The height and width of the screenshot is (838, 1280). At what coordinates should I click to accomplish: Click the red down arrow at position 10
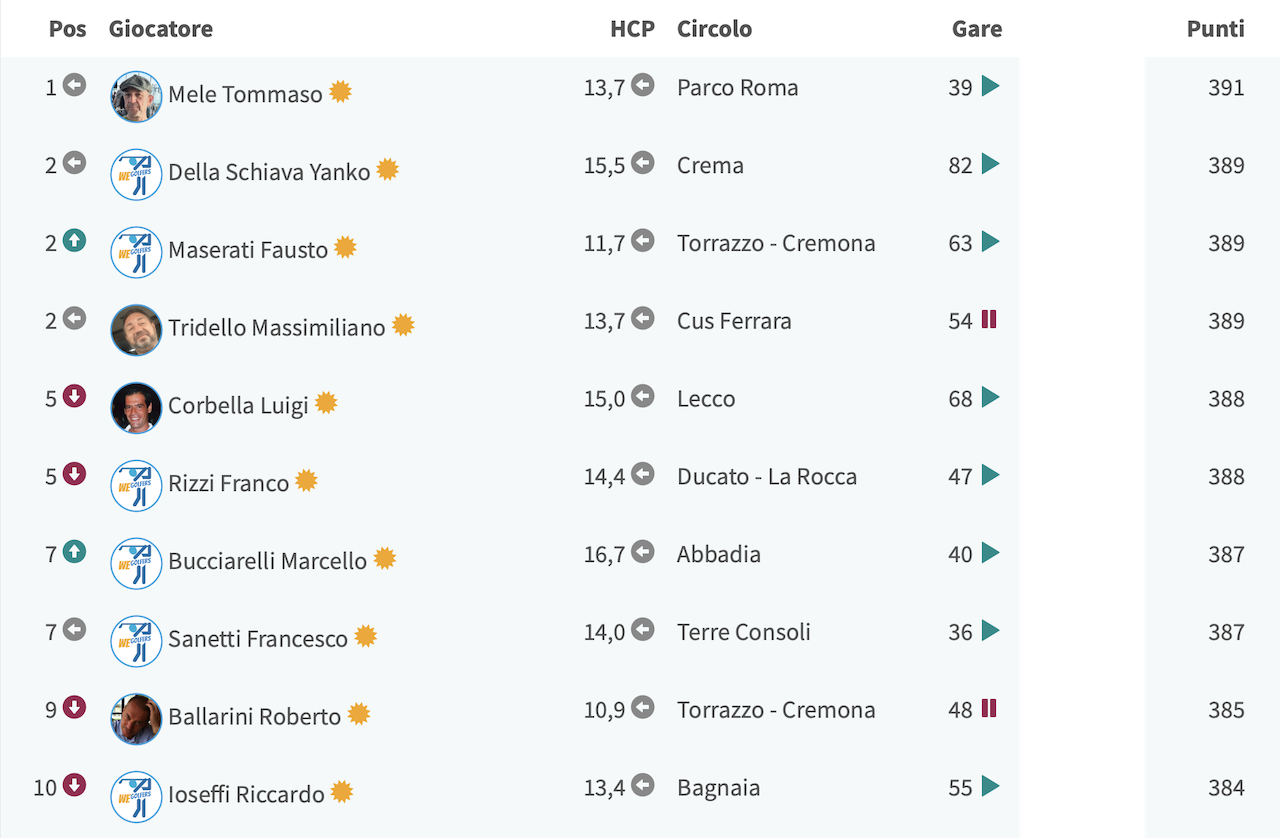click(75, 786)
